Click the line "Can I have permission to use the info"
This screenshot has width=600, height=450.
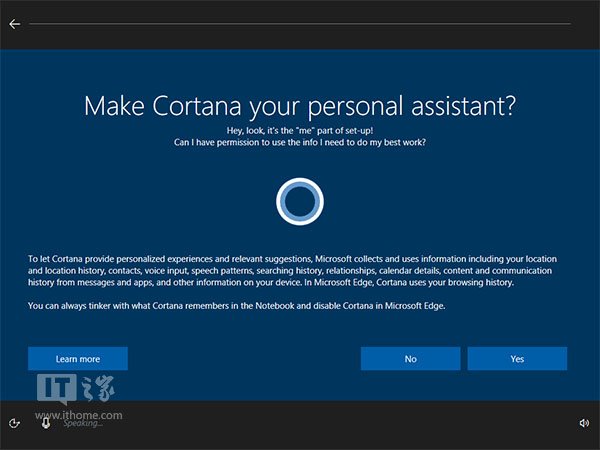pos(300,142)
